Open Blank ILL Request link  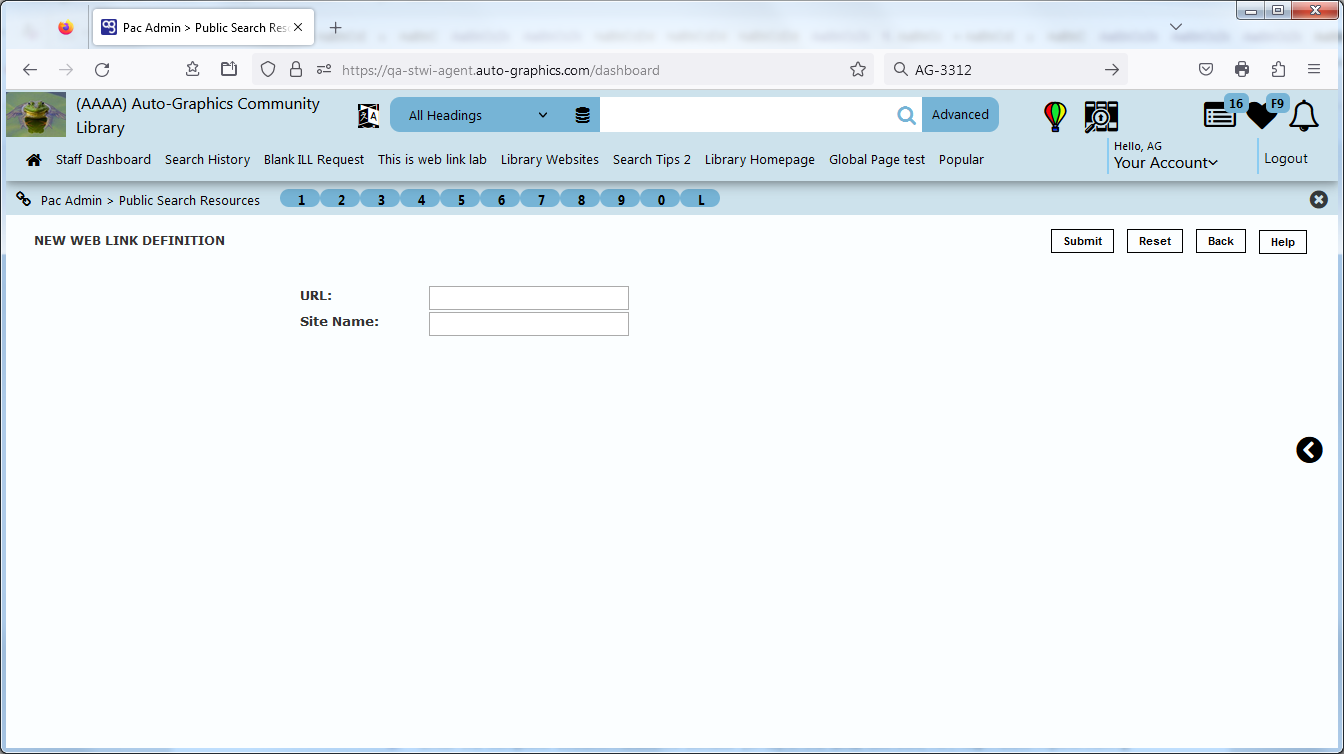[x=314, y=160]
